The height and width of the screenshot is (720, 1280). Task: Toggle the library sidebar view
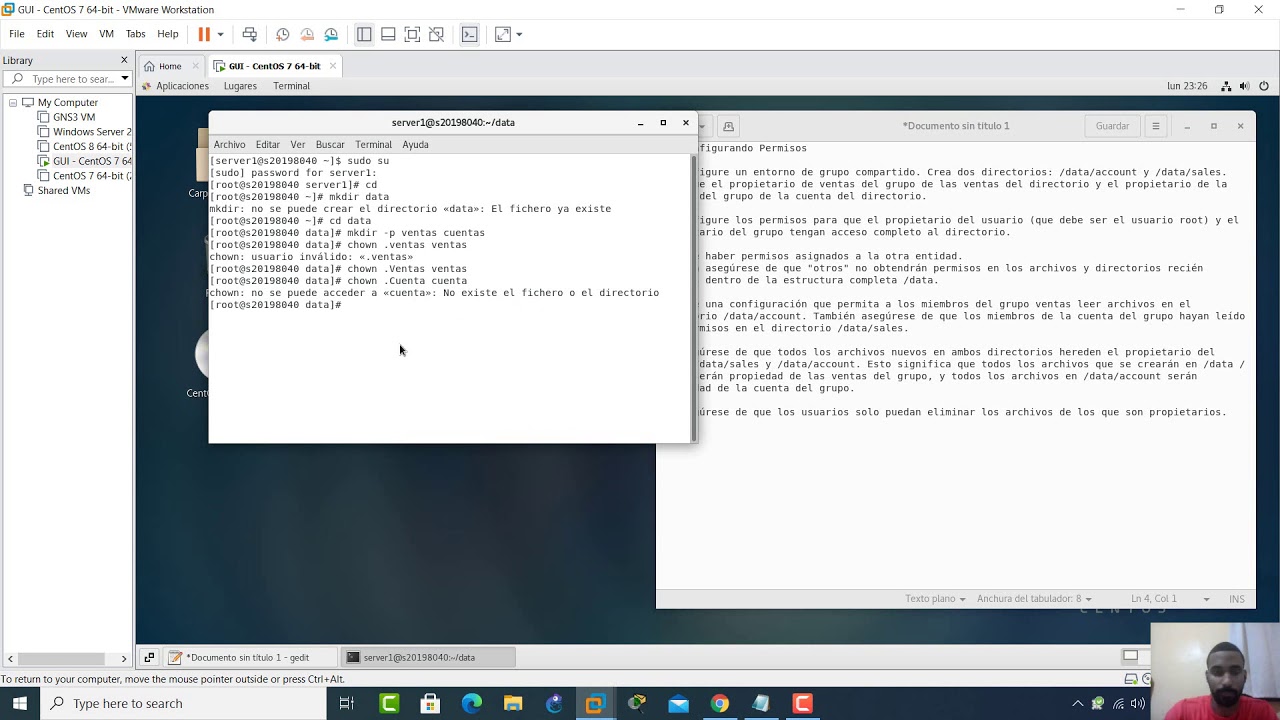[364, 34]
